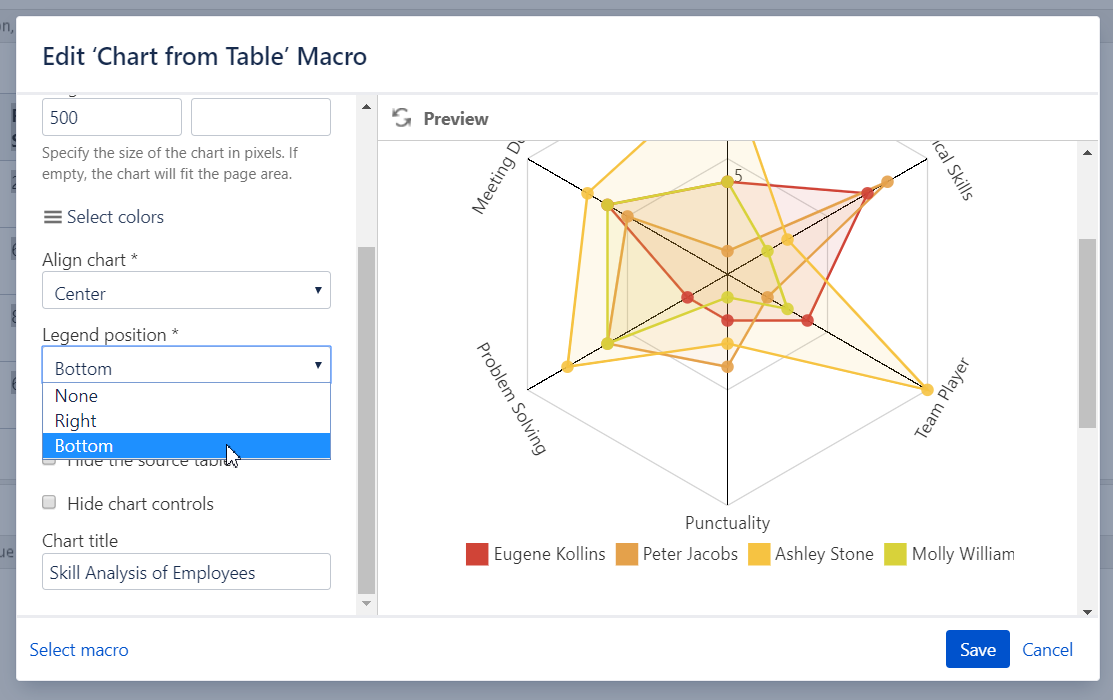The image size is (1113, 700).
Task: Toggle the Ashley Stone legend swatch
Action: click(759, 554)
